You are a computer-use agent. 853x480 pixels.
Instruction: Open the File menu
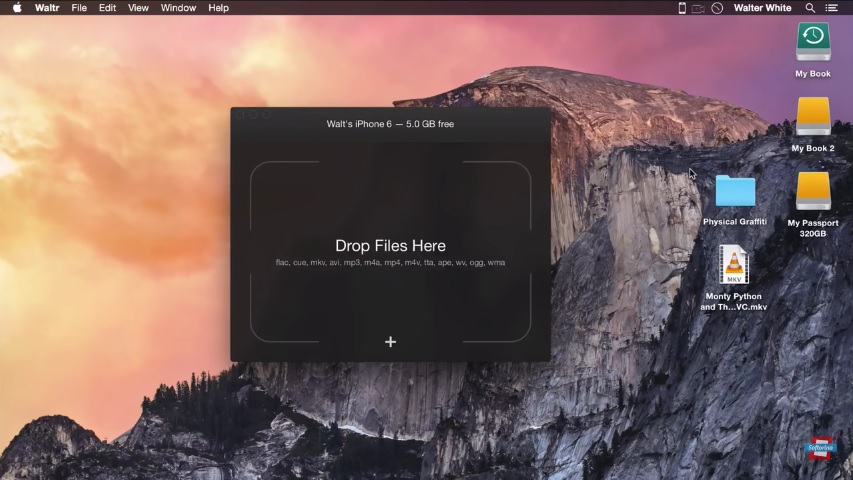click(79, 8)
